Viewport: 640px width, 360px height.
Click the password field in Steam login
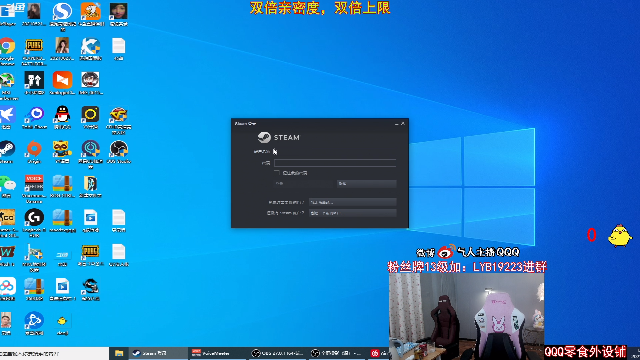(x=335, y=163)
